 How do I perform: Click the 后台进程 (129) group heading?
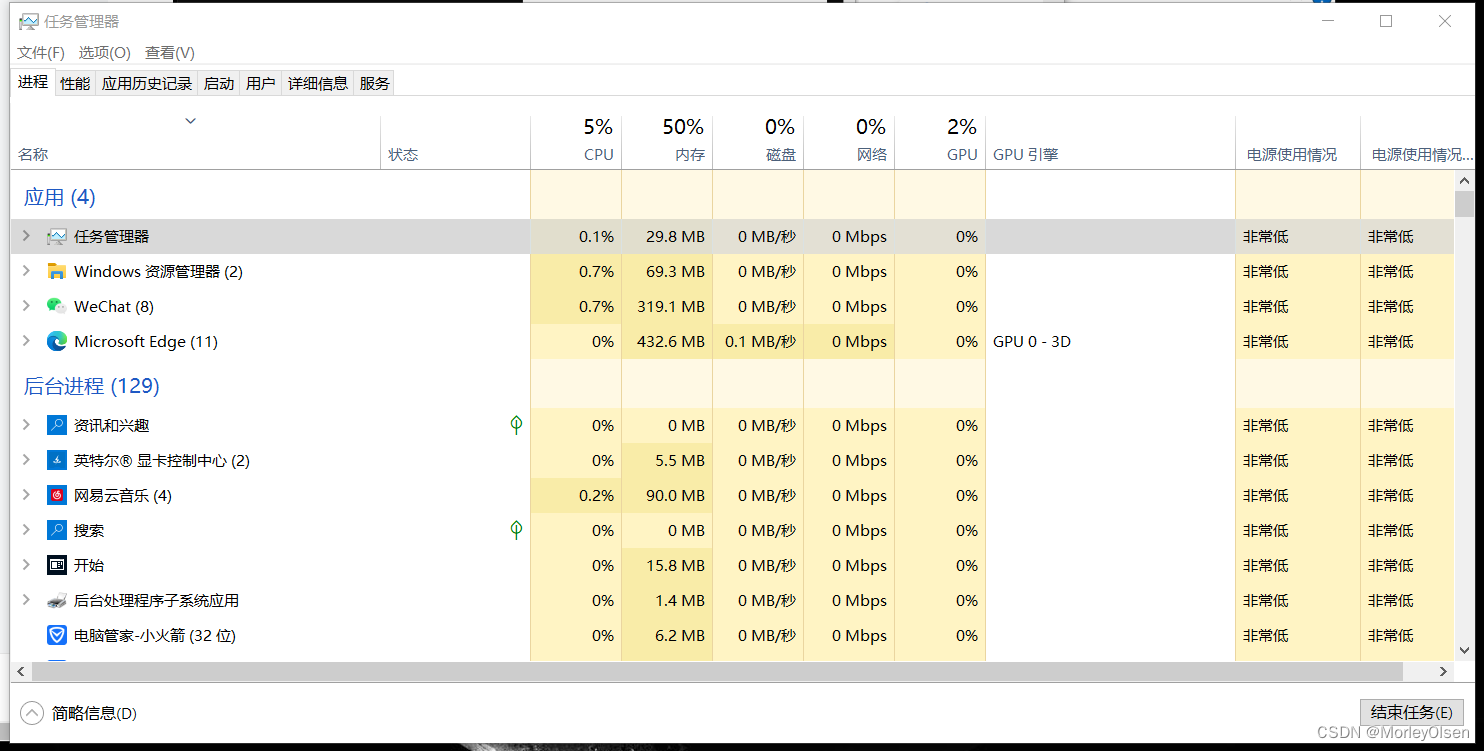(92, 386)
